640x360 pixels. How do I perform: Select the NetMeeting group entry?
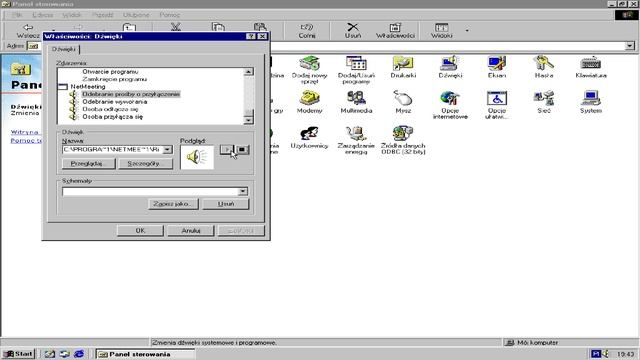[x=87, y=87]
